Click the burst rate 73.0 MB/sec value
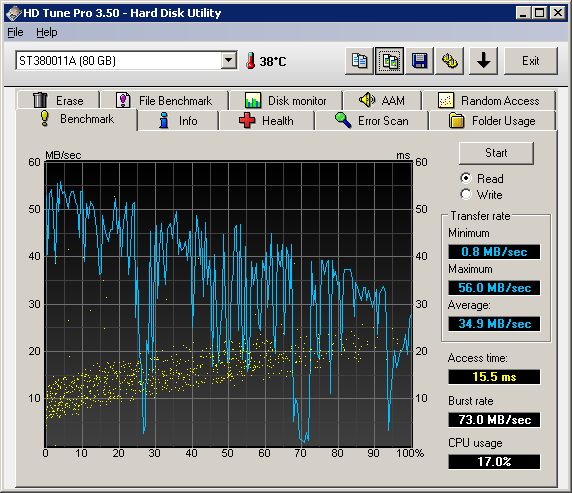This screenshot has height=493, width=572. [494, 420]
